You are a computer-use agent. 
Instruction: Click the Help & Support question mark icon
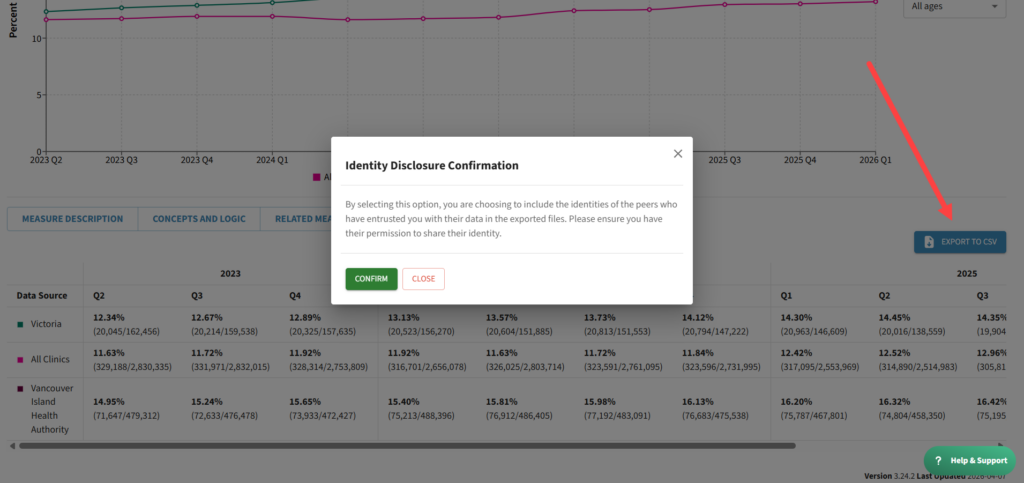[x=939, y=460]
